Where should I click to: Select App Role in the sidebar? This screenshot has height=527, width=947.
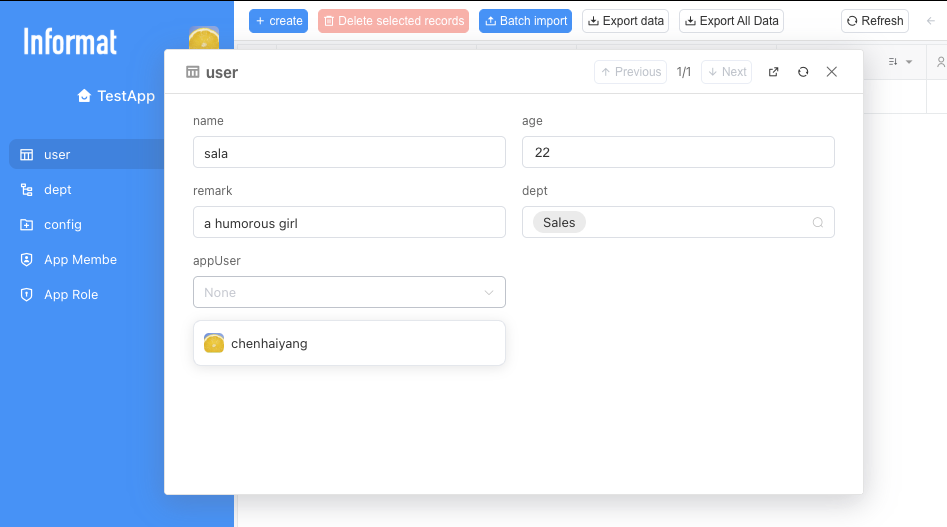(70, 295)
